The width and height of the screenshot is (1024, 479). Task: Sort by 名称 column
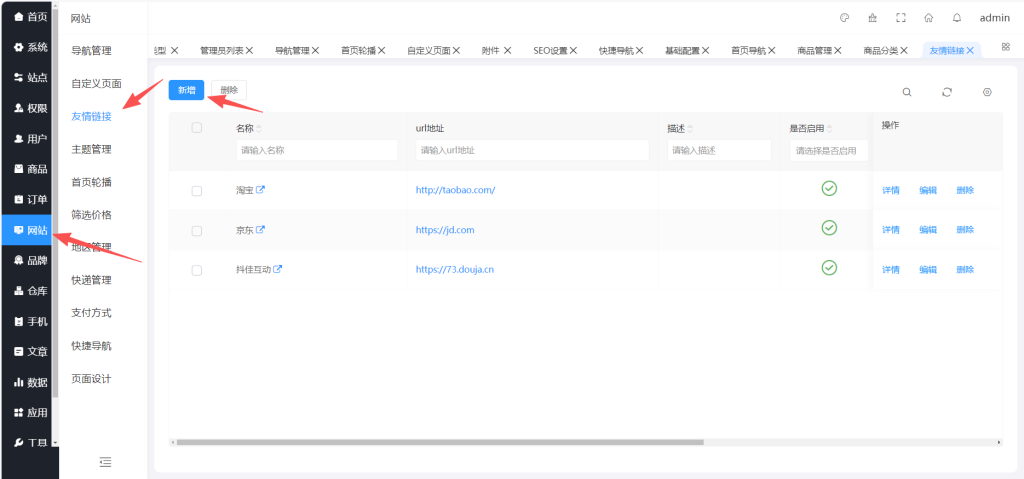click(259, 129)
